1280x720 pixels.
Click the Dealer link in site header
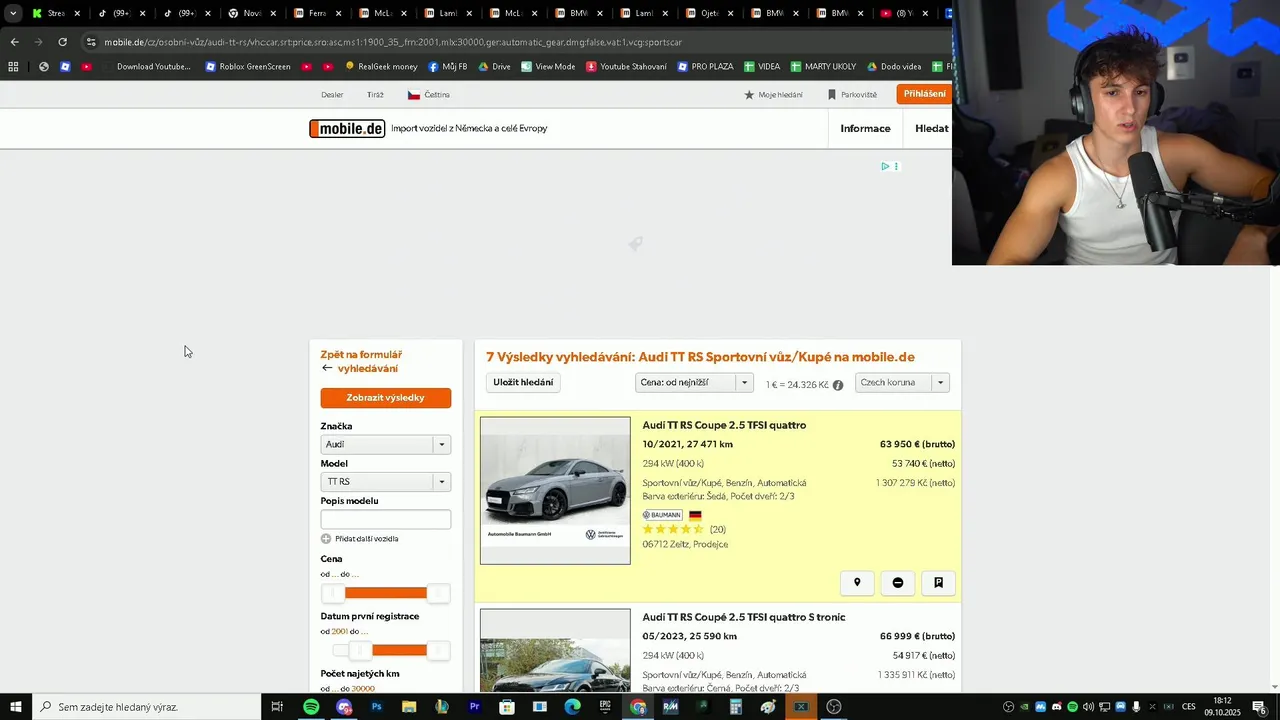pyautogui.click(x=332, y=95)
